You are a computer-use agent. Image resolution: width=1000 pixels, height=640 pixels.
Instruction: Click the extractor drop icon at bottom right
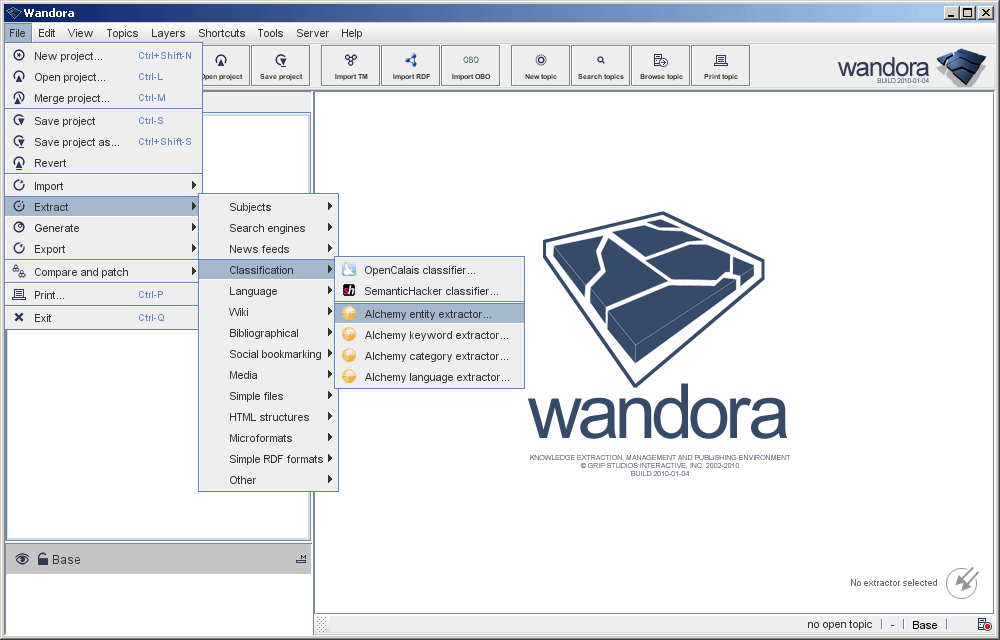click(961, 582)
